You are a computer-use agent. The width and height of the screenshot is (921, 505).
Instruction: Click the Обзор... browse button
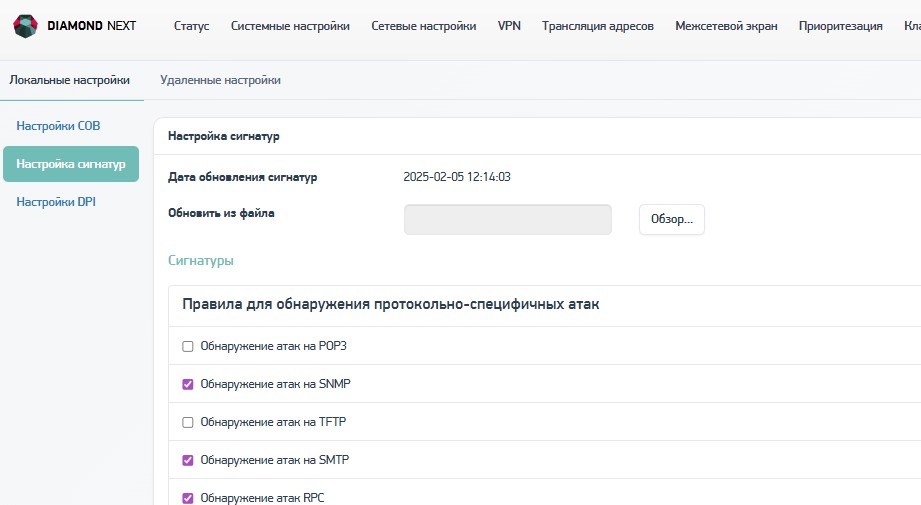[x=672, y=219]
